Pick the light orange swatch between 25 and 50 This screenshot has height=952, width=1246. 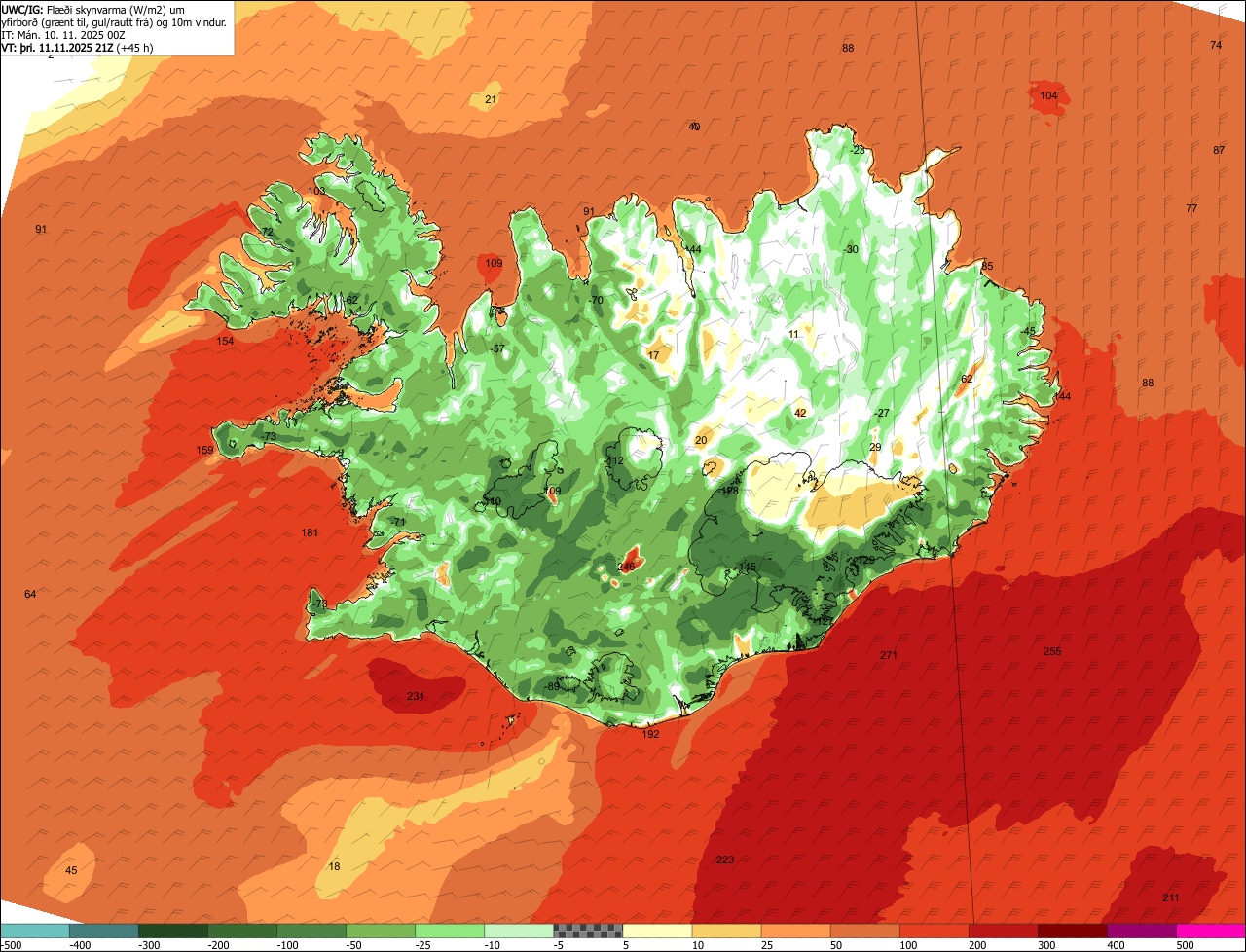point(795,931)
